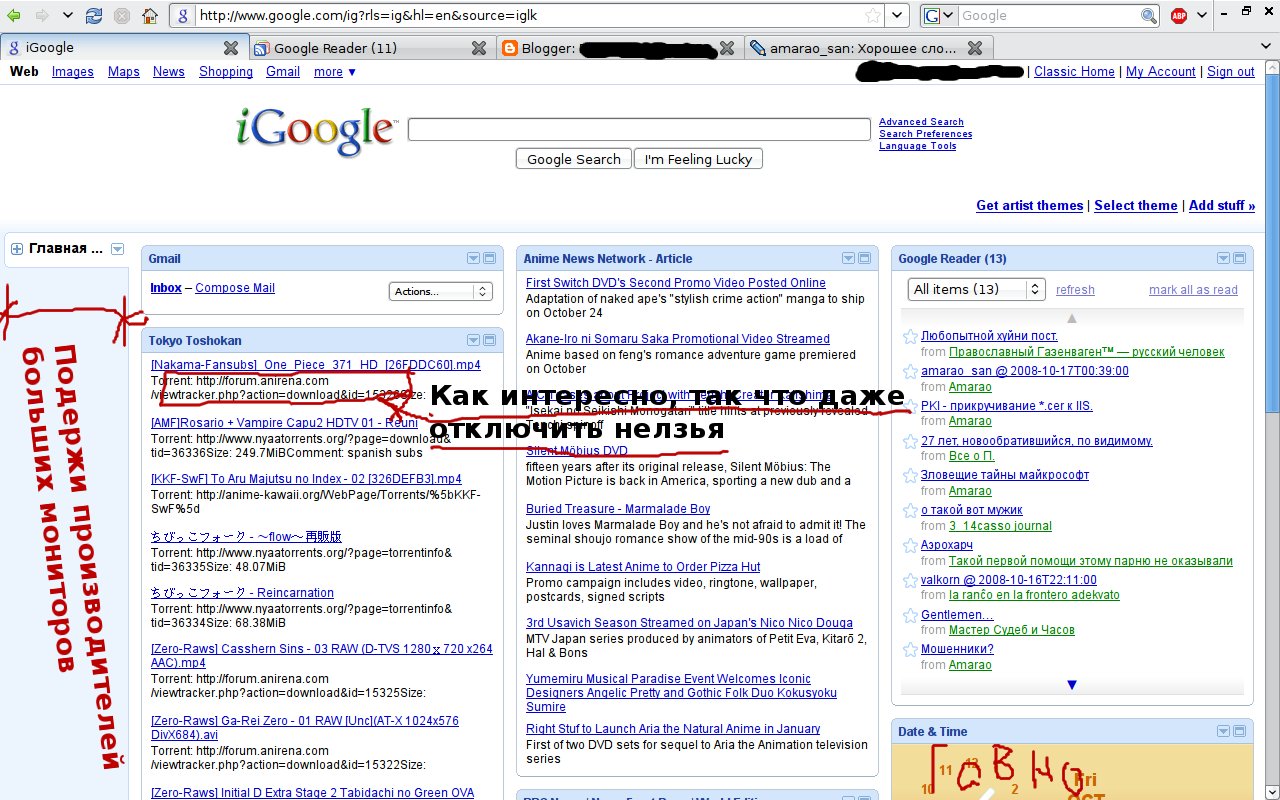1280x800 pixels.
Task: Open Images in the Google bar
Action: click(73, 71)
